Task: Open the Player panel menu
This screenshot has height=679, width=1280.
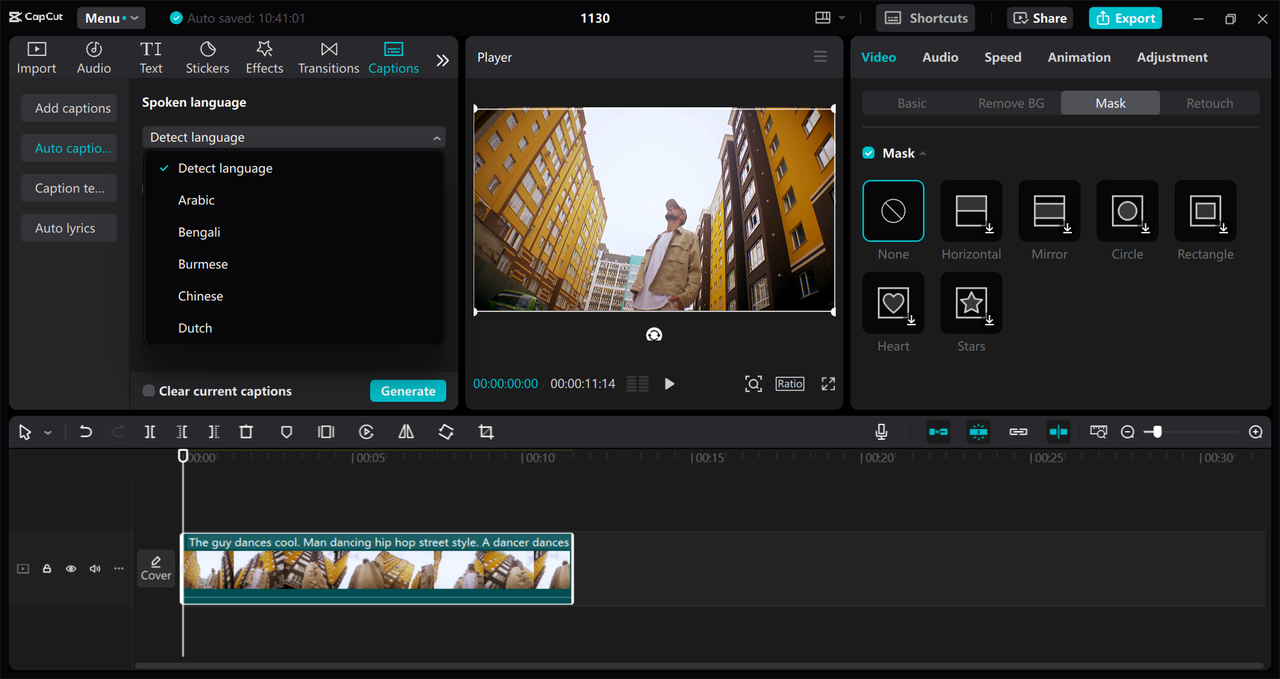Action: point(820,57)
